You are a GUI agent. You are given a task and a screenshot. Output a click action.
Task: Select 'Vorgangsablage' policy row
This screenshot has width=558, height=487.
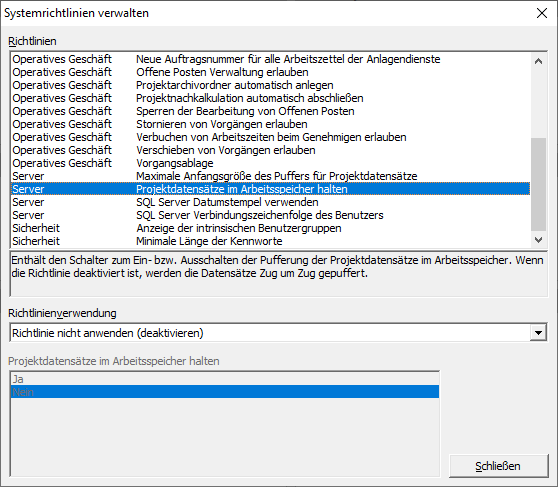(x=270, y=163)
